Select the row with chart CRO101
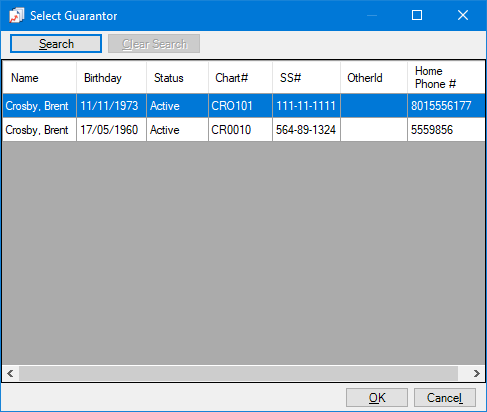Image resolution: width=487 pixels, height=412 pixels. click(x=244, y=106)
